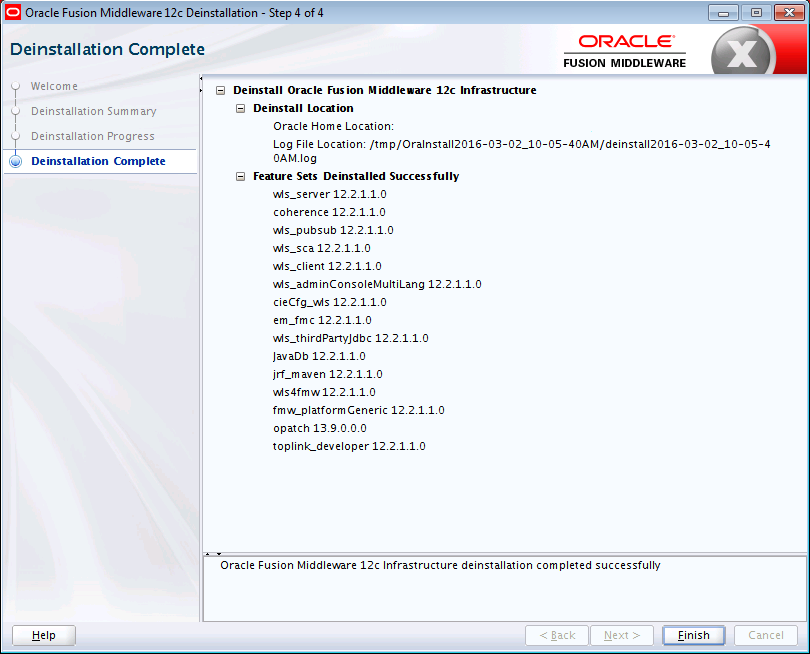Click Feature Sets Deinstalled Successfully heading text
Viewport: 810px width, 654px height.
[356, 177]
